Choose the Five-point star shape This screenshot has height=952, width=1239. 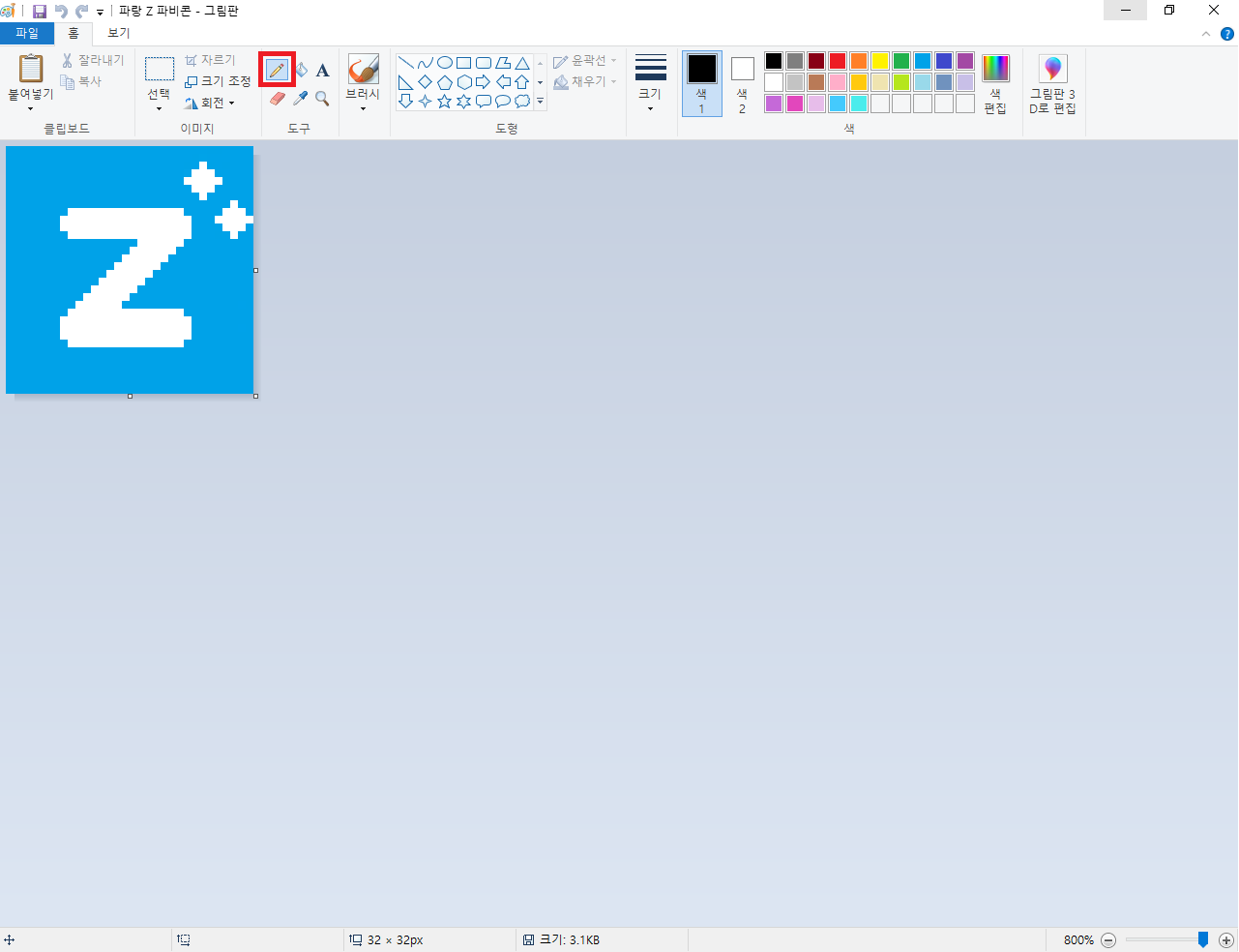[445, 102]
